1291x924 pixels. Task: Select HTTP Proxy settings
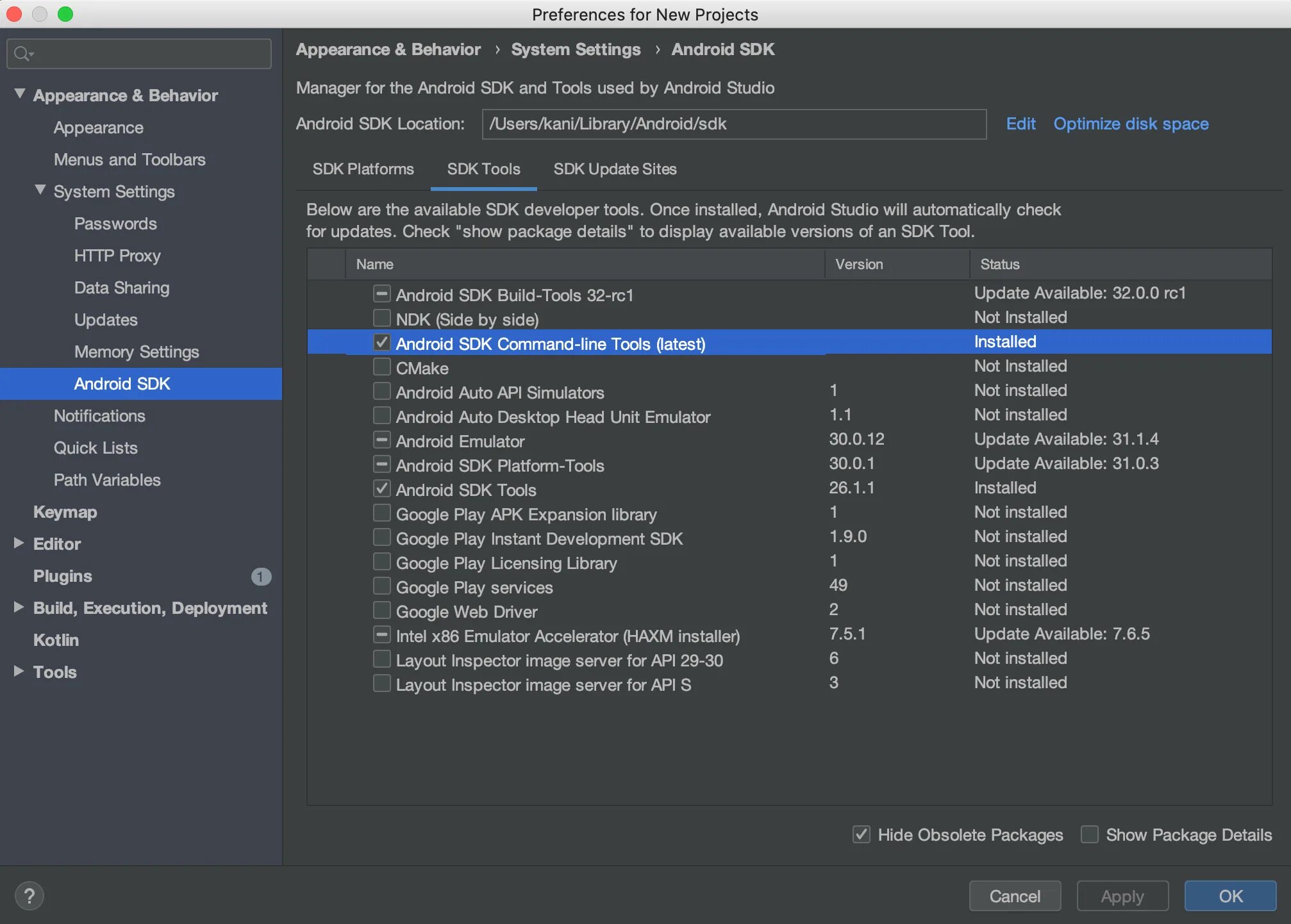point(117,256)
